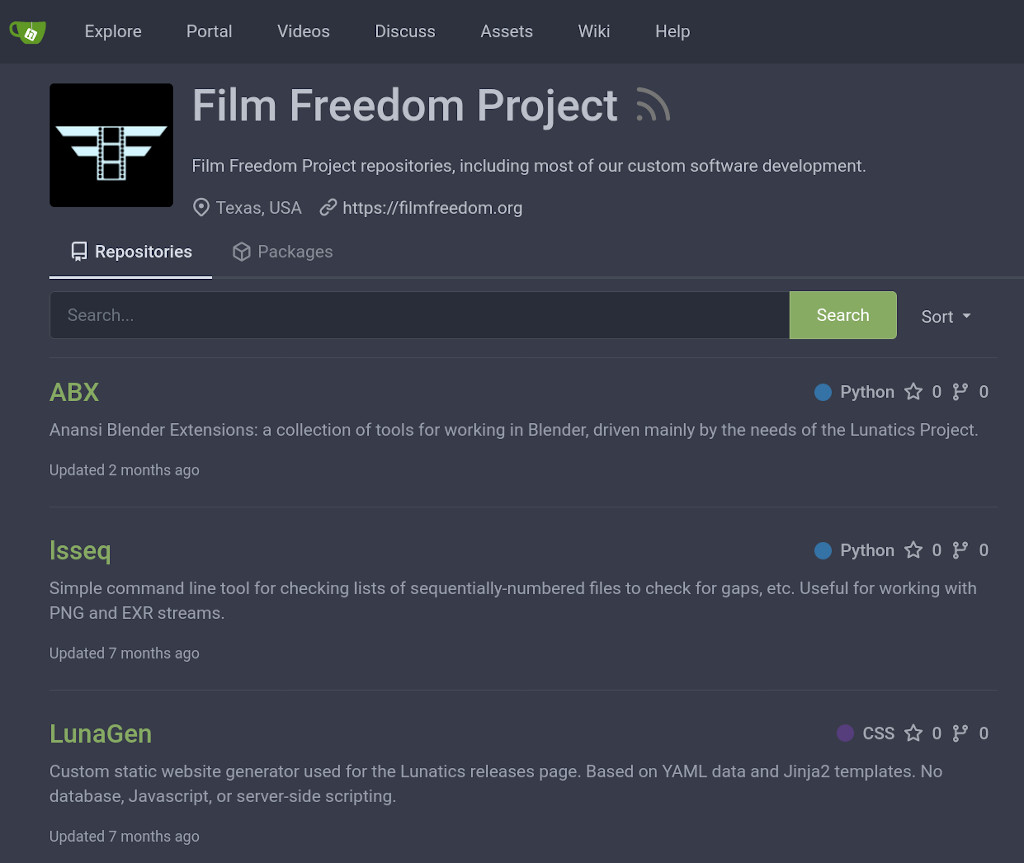Focus the repository search input field
Image resolution: width=1024 pixels, height=863 pixels.
point(419,315)
